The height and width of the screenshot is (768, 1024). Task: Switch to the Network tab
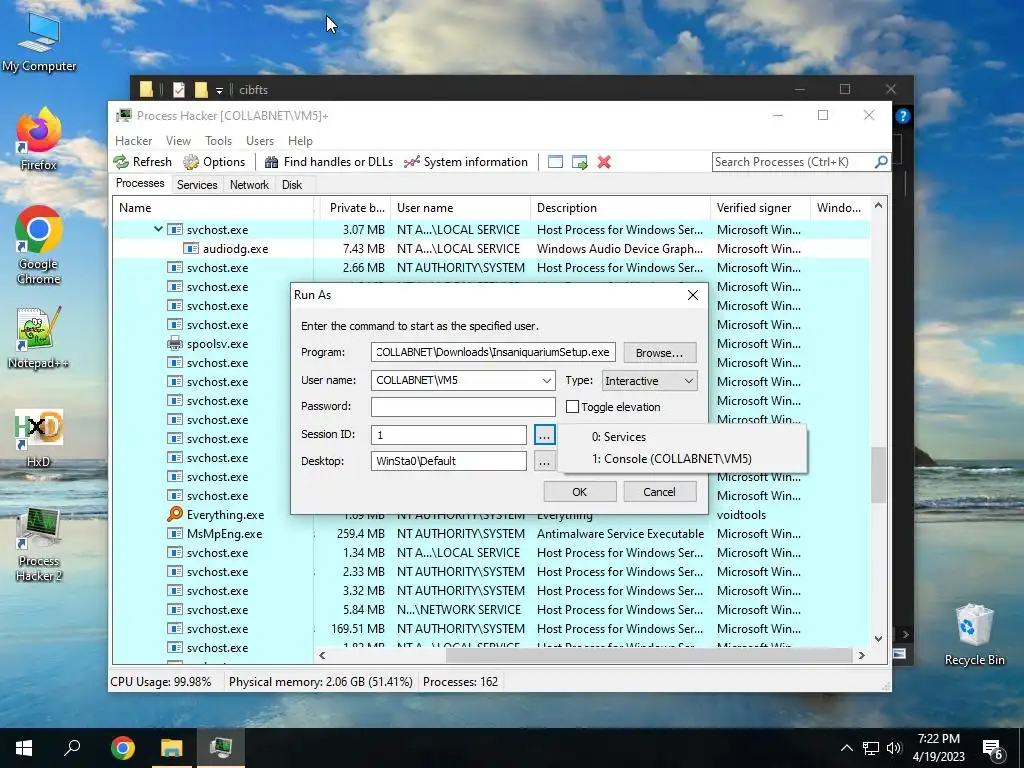coord(249,185)
